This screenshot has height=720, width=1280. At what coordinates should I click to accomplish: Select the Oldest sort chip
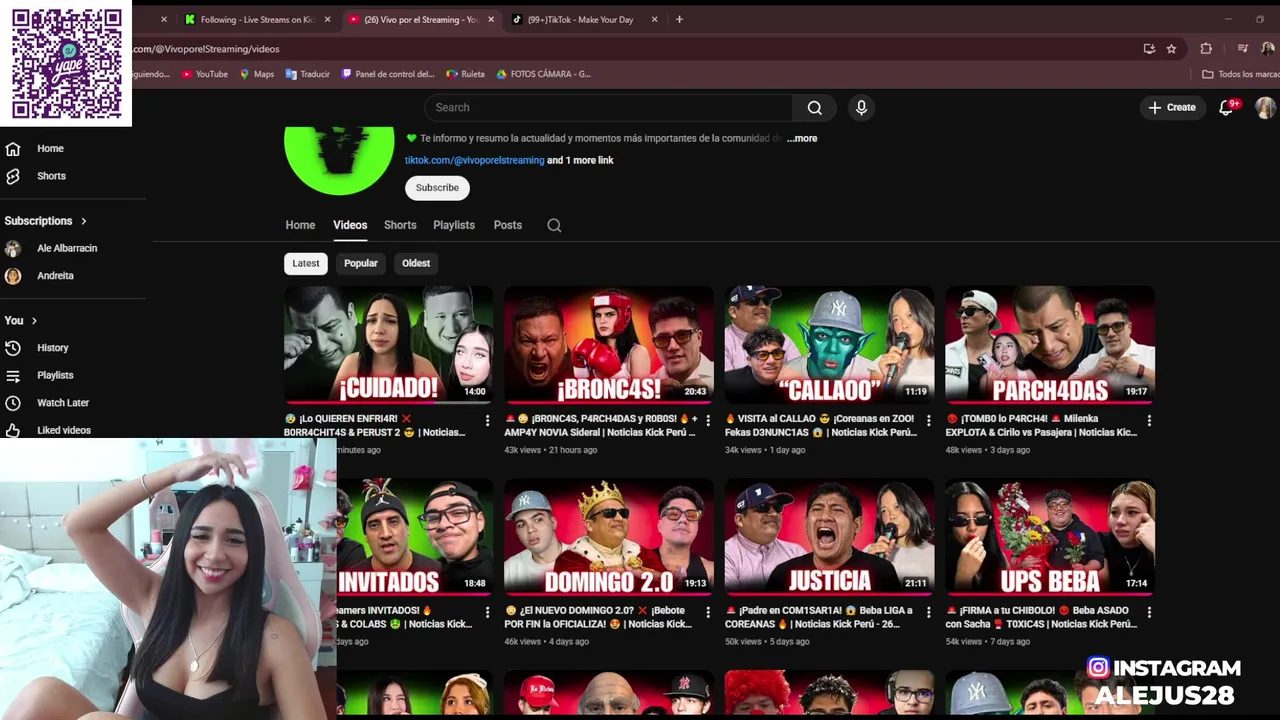(x=416, y=263)
